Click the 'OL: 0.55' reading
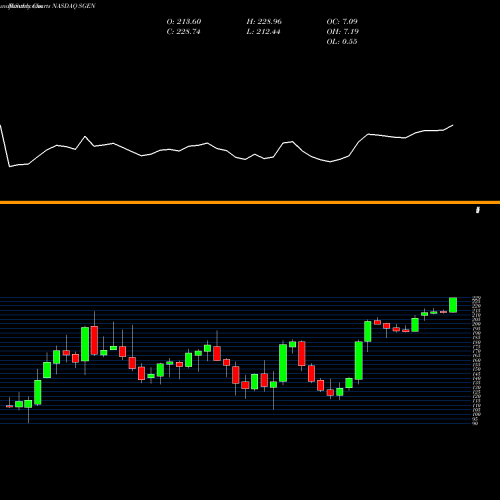Screen dimensions: 500x500 click(x=342, y=42)
